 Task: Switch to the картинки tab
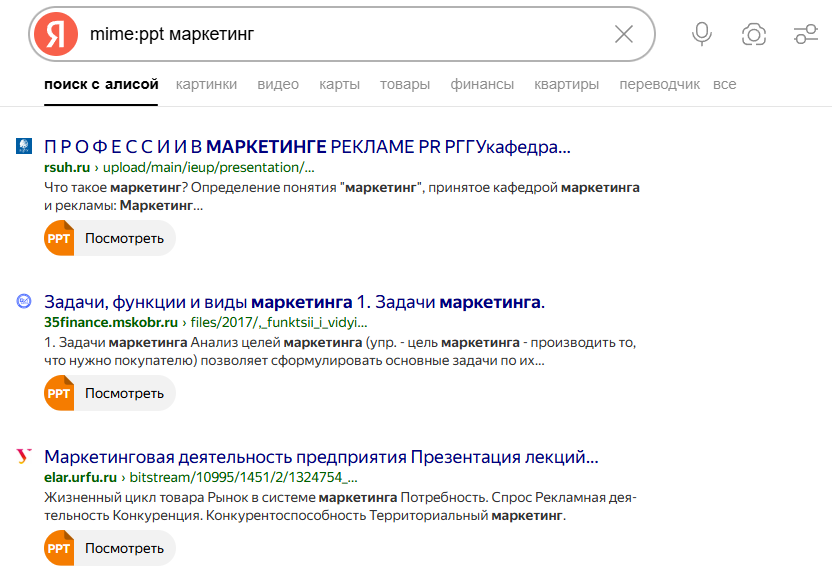[206, 84]
